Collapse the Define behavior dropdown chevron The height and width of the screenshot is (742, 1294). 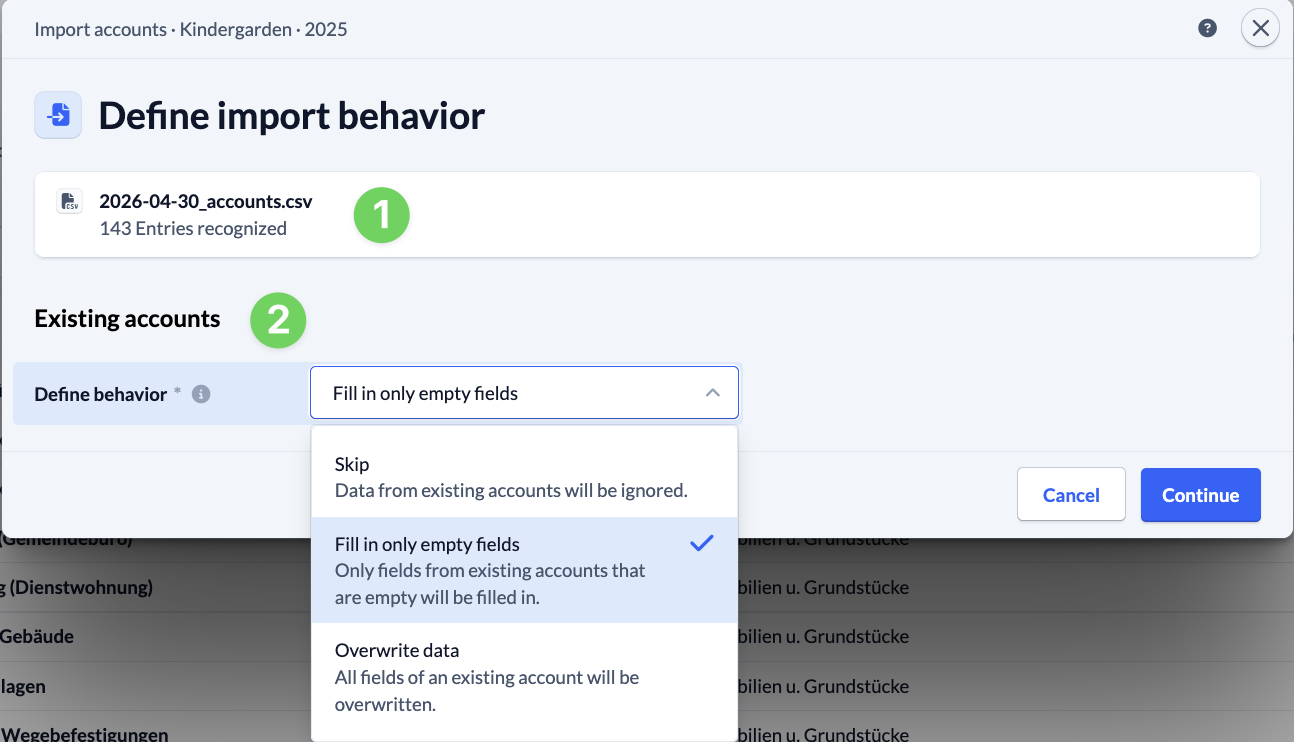(712, 393)
